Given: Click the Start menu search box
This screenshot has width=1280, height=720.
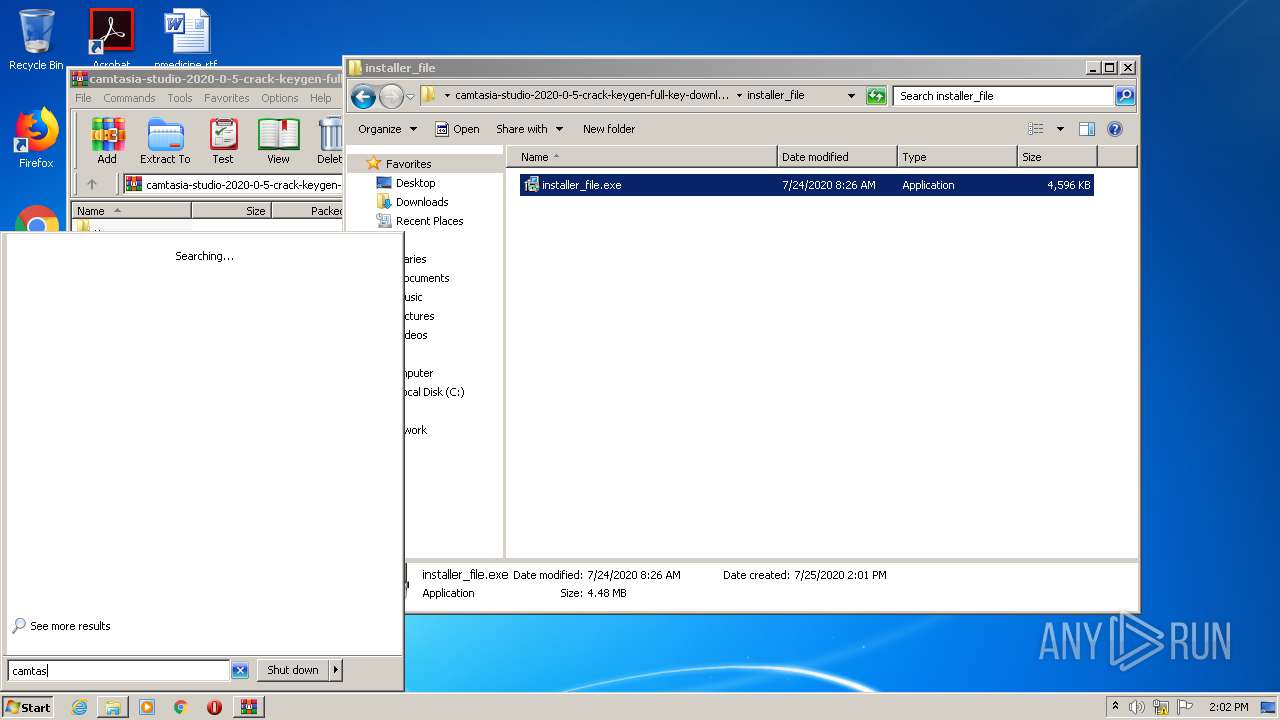Looking at the screenshot, I should (x=118, y=671).
